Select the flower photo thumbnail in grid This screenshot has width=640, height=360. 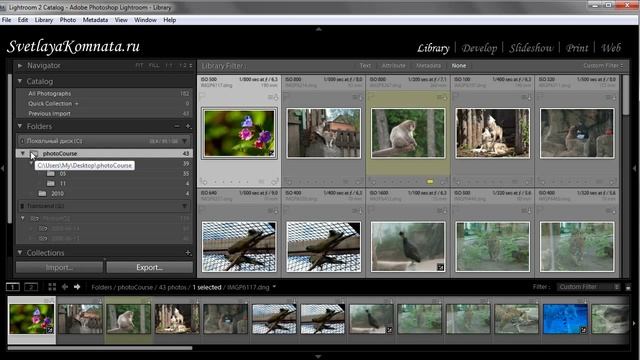click(x=239, y=133)
